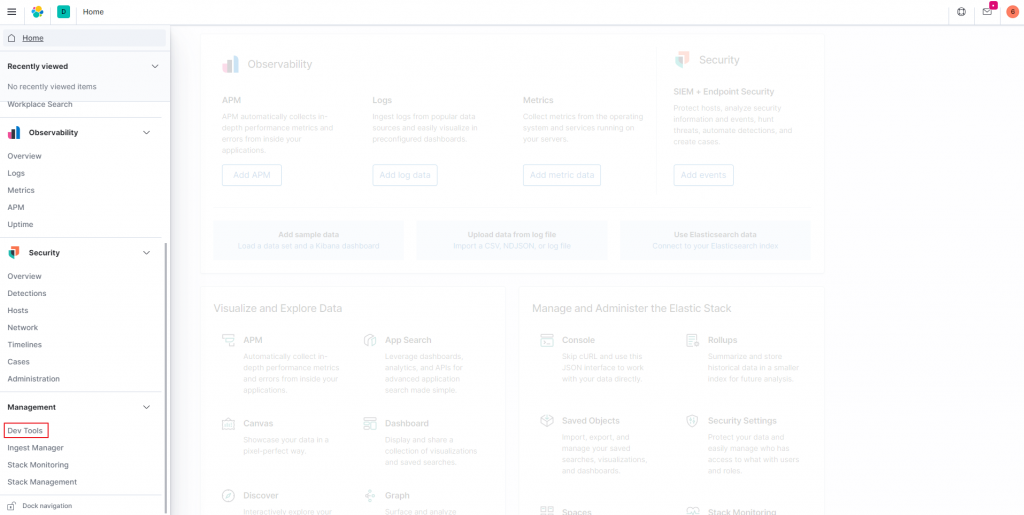The image size is (1024, 515).
Task: Click the Add APM button
Action: [x=252, y=175]
